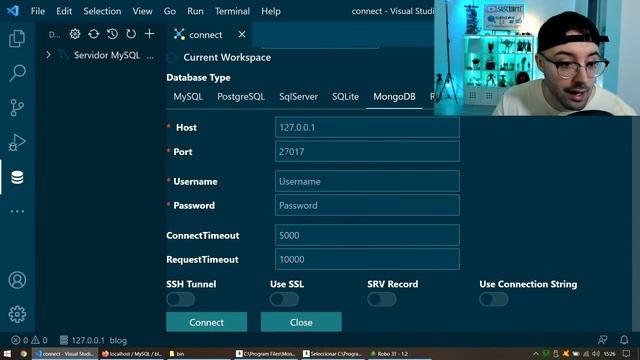The width and height of the screenshot is (640, 360).
Task: Open the Run and Debug view
Action: point(17,142)
